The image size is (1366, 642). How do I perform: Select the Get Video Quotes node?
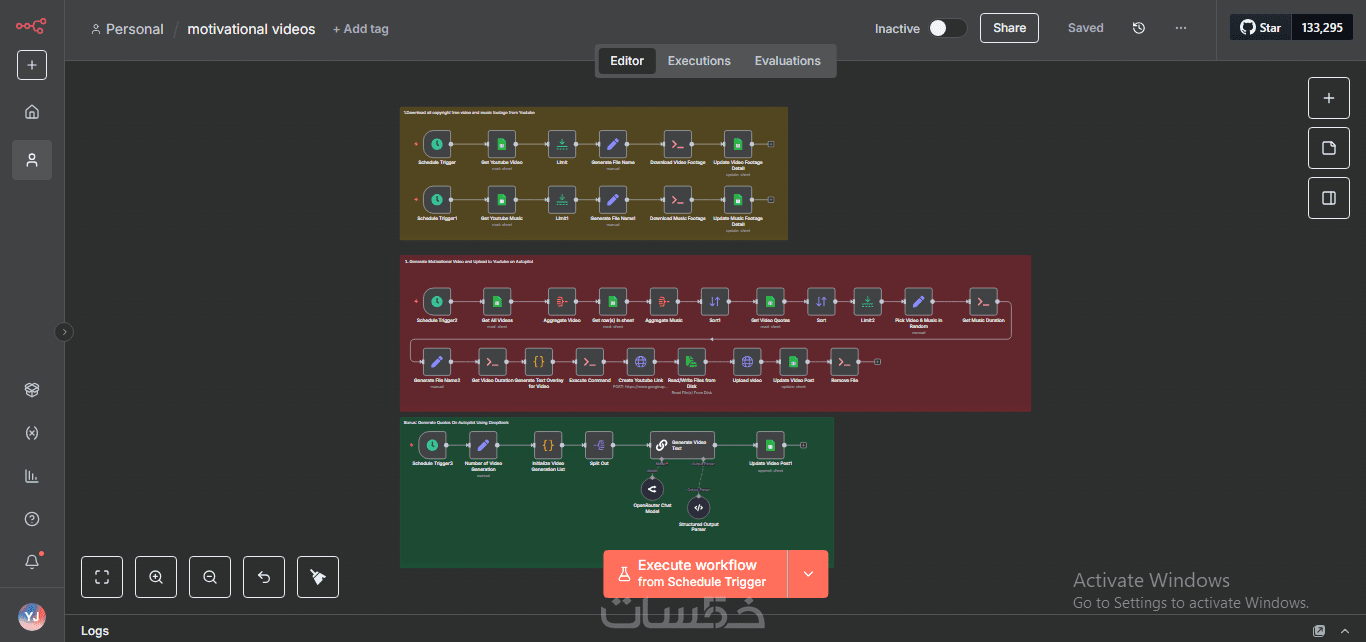(x=769, y=301)
